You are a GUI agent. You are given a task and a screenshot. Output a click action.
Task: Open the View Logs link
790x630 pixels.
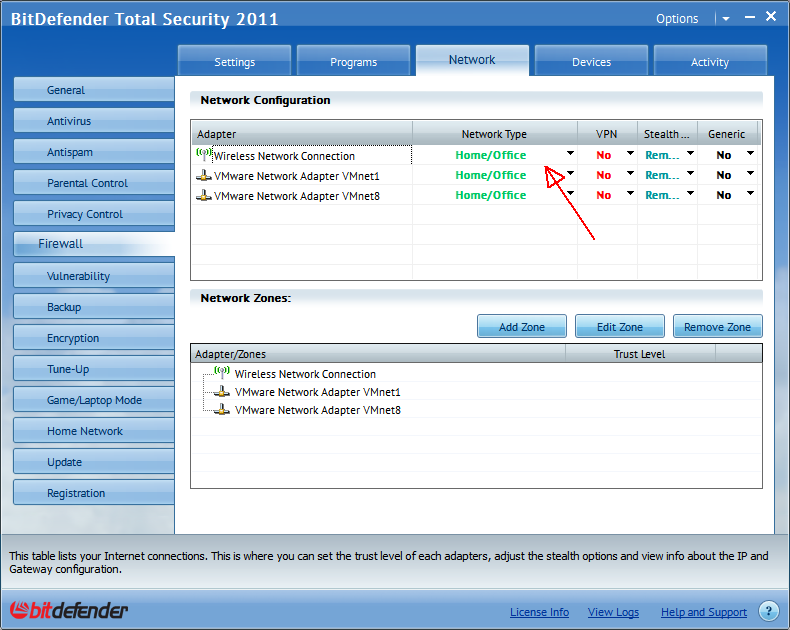[613, 612]
